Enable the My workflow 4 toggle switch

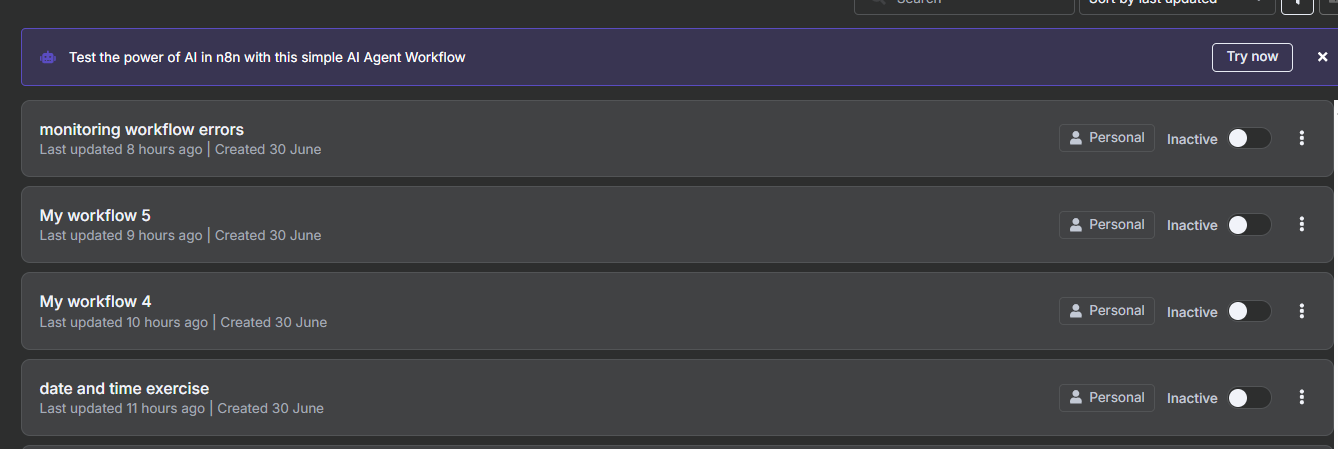coord(1249,311)
